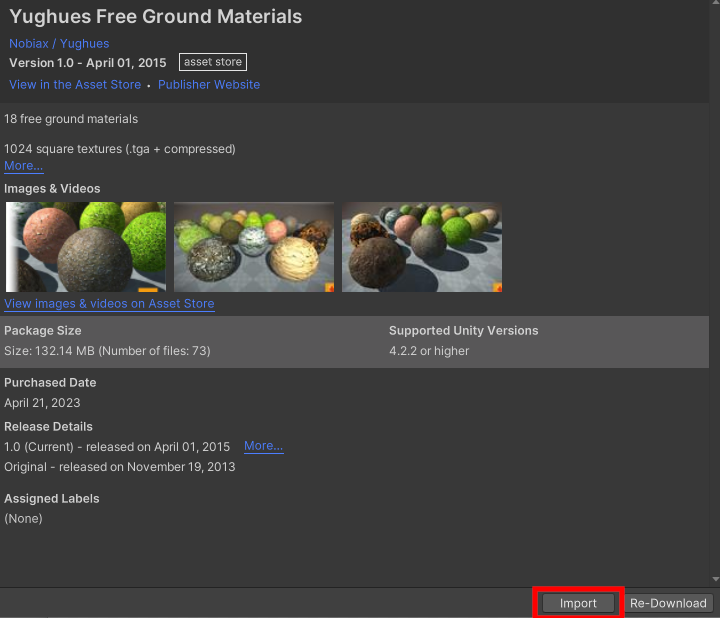Open the Nobiax / Yughues publisher link
The image size is (720, 618).
click(x=59, y=44)
